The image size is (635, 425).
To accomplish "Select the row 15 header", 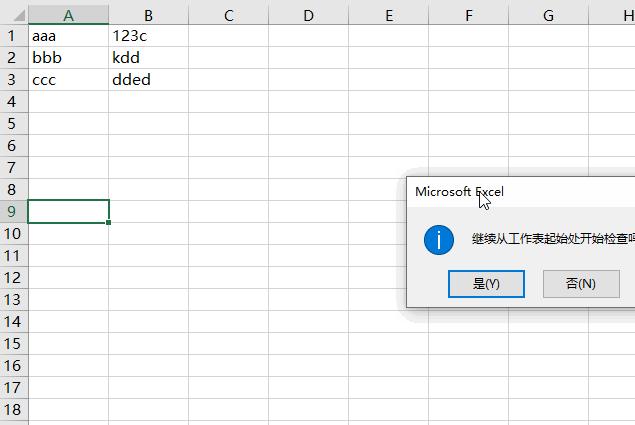I will tap(13, 343).
